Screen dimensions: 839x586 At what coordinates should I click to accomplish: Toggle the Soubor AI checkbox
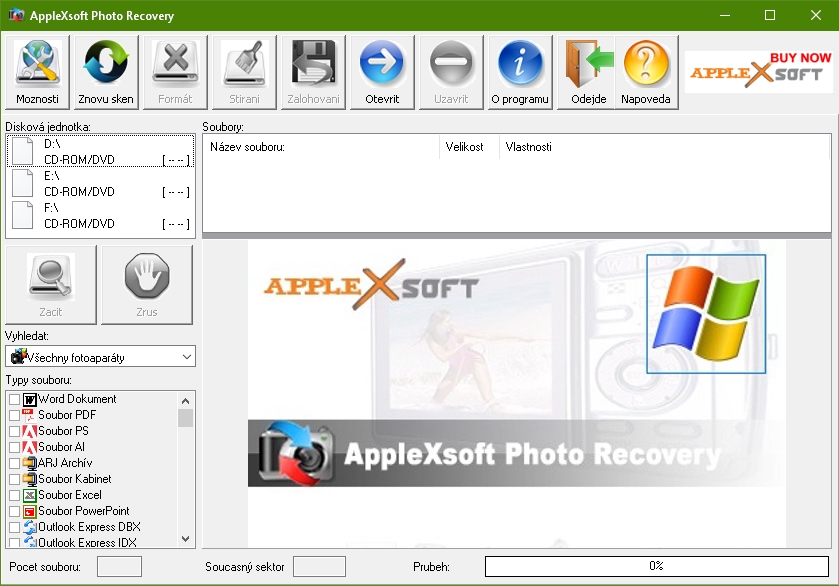pyautogui.click(x=14, y=447)
